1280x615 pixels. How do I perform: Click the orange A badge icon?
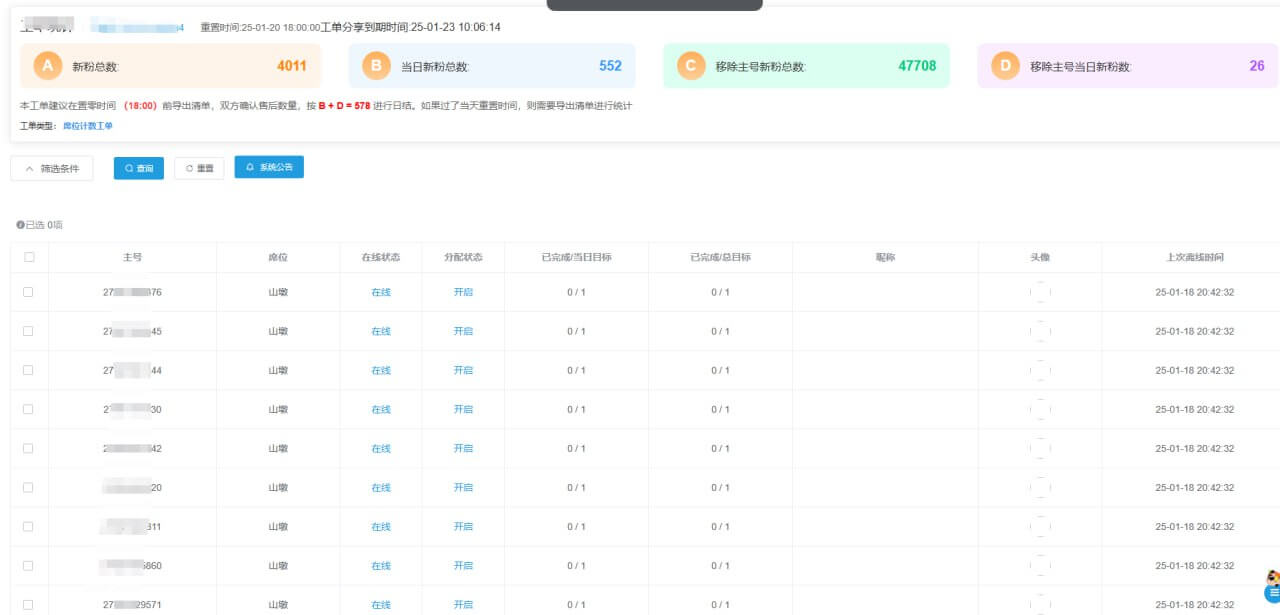tap(47, 66)
